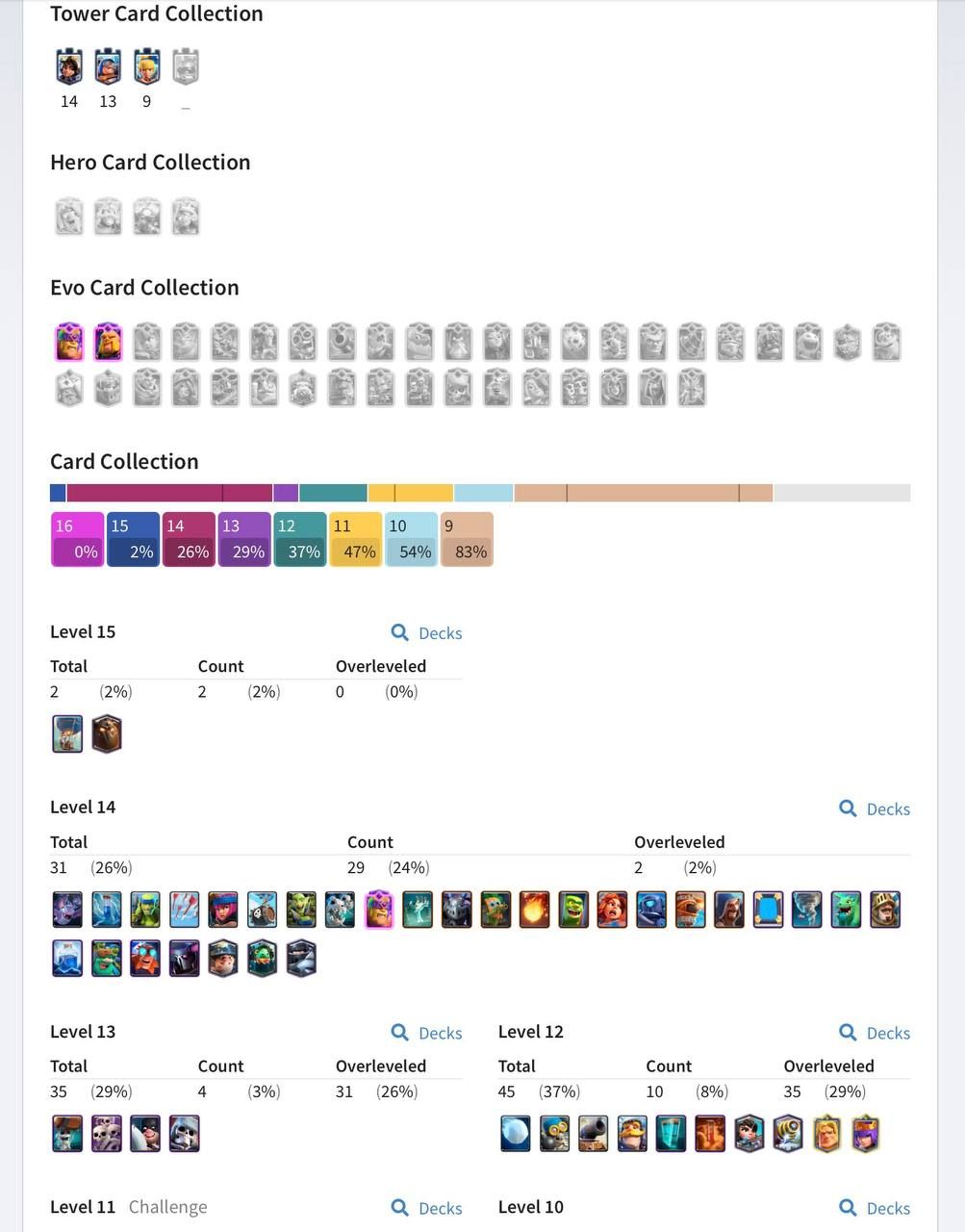Click the gray unfilled segment of collection bar
This screenshot has width=965, height=1232.
pyautogui.click(x=842, y=493)
